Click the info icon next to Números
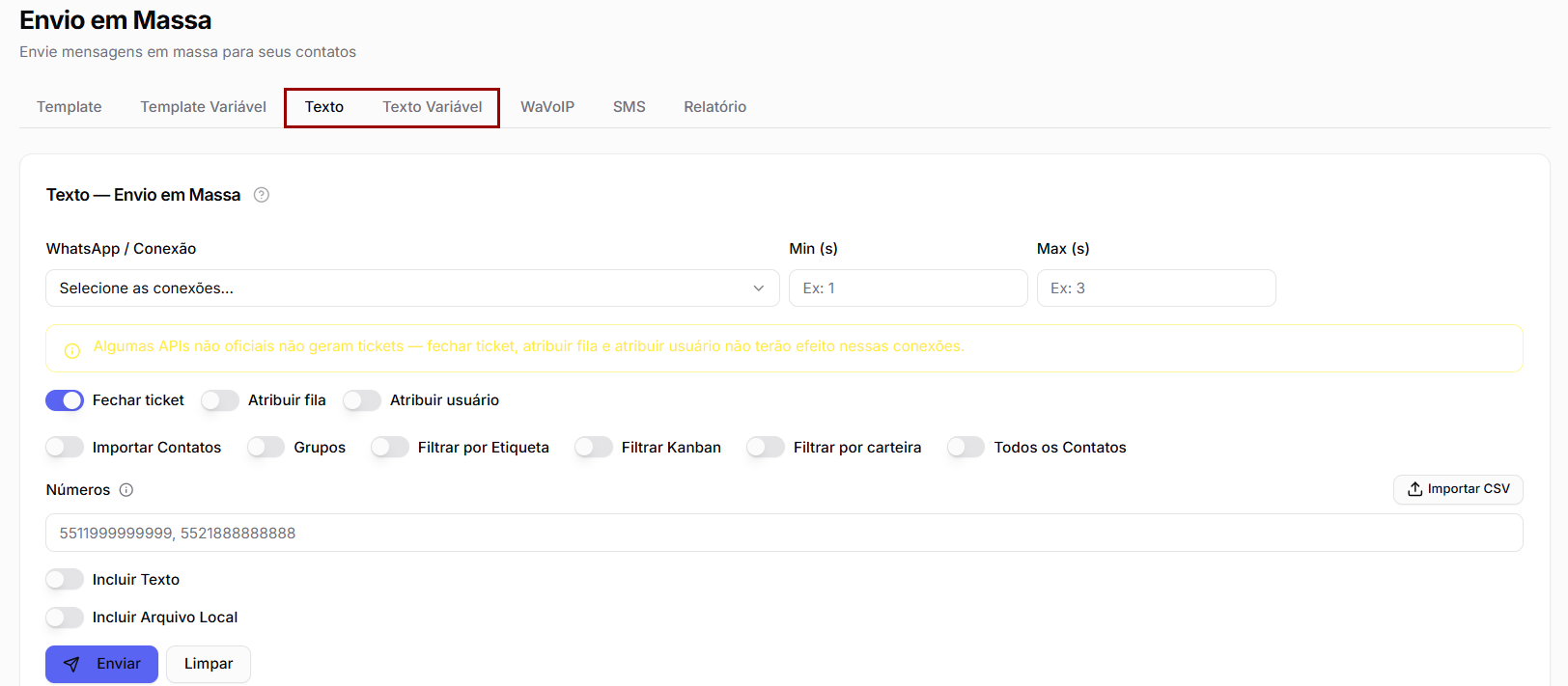Screen dimensions: 1568x686 click(126, 490)
